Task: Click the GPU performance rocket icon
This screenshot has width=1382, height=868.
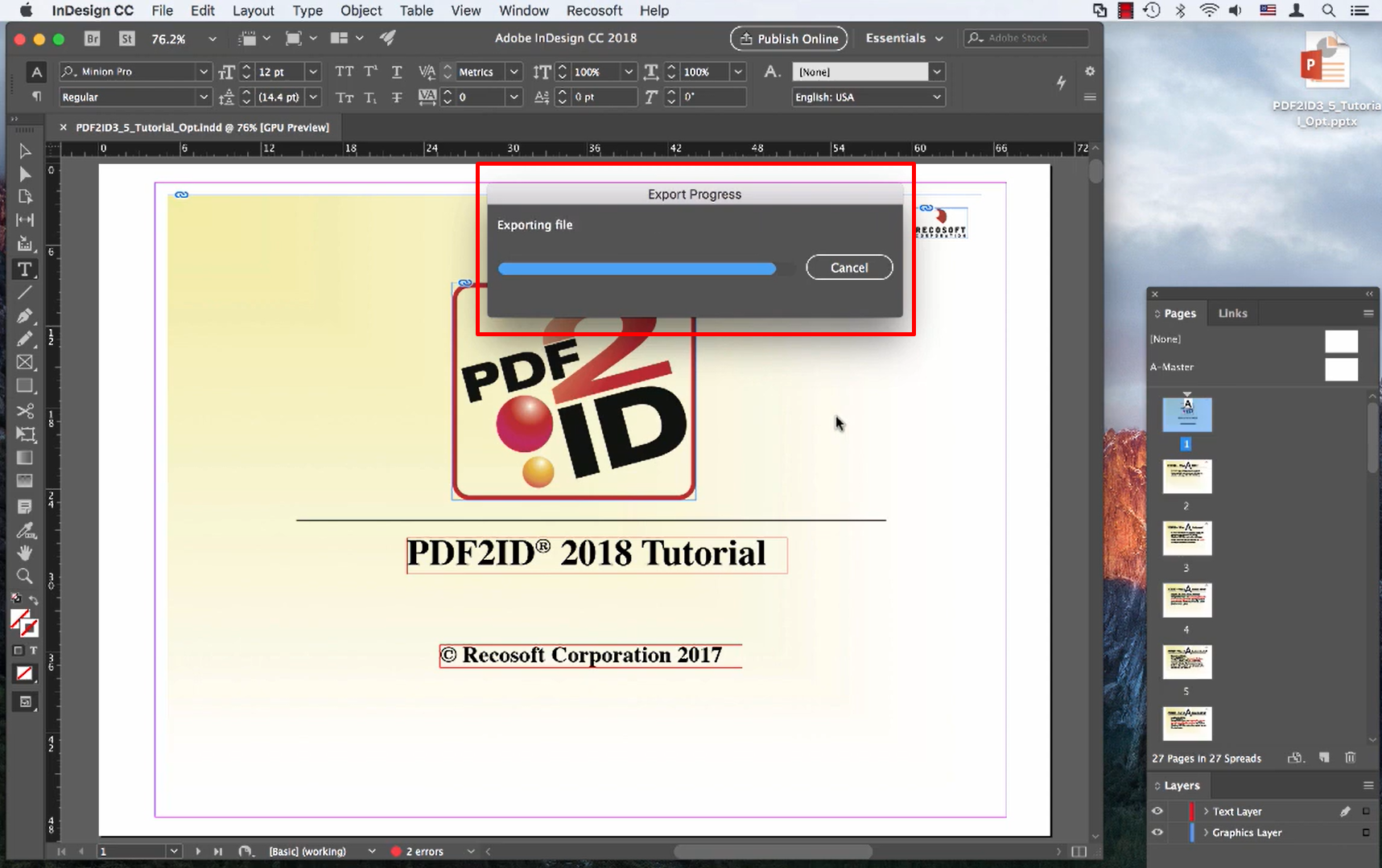Action: coord(388,38)
